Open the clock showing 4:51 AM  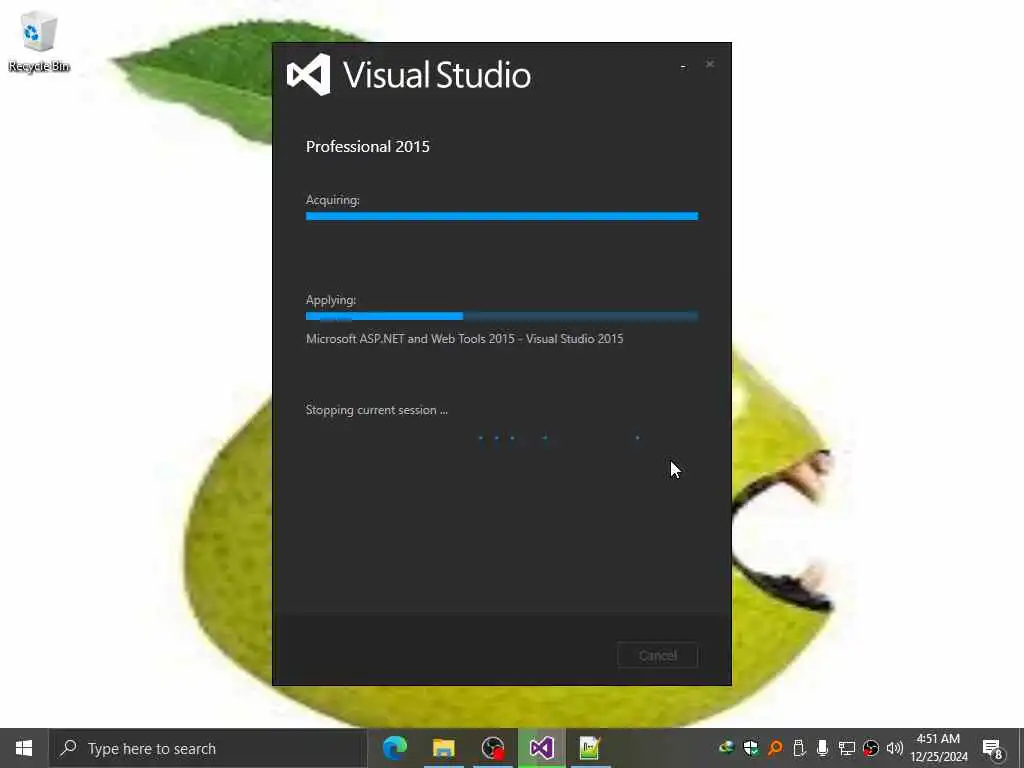coord(938,748)
